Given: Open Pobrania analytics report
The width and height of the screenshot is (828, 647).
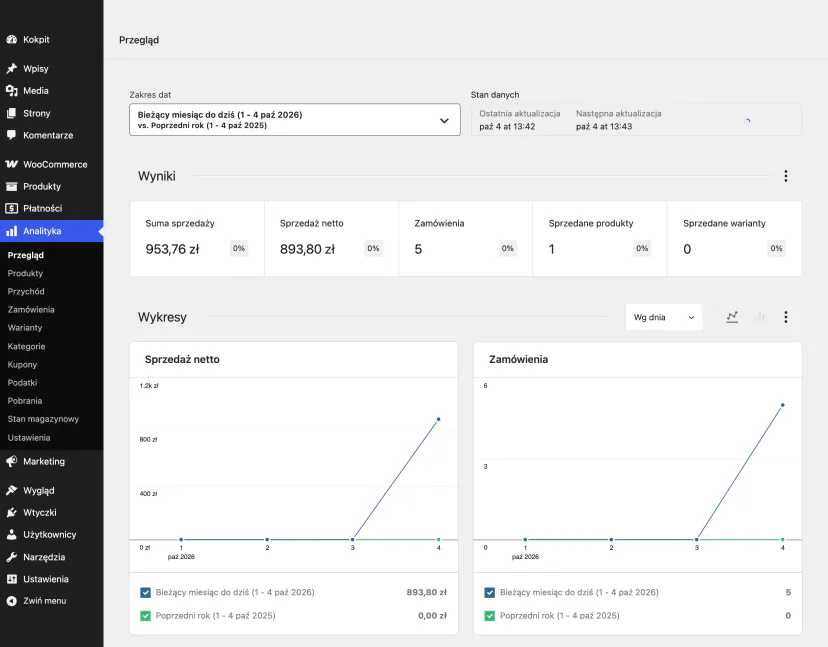Looking at the screenshot, I should (25, 401).
